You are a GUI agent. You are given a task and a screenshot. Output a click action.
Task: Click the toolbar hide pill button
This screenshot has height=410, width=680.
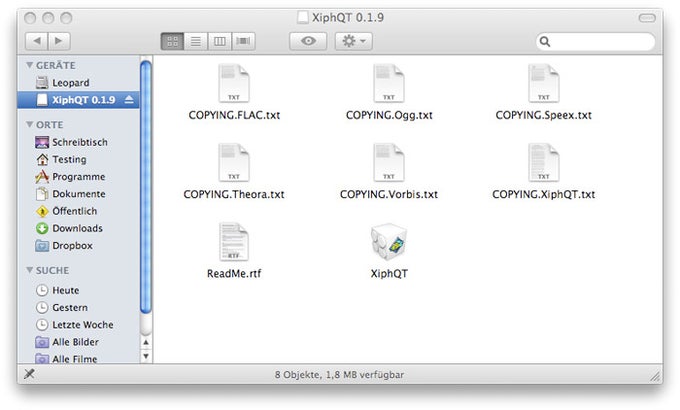point(647,18)
